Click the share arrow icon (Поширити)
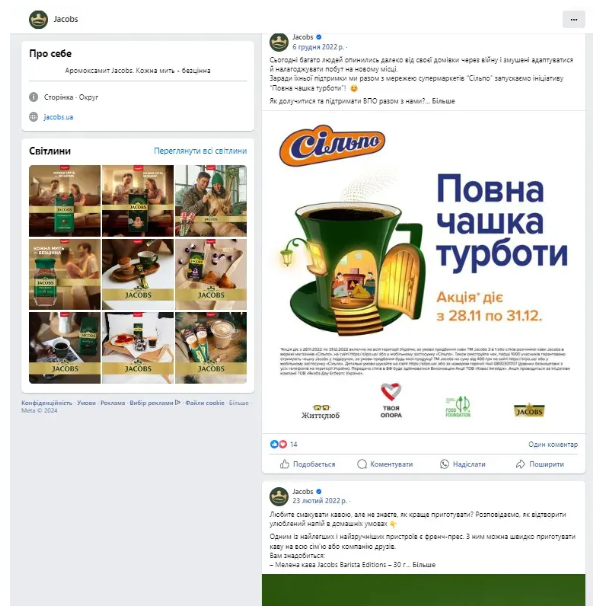The width and height of the screenshot is (602, 615). [520, 464]
